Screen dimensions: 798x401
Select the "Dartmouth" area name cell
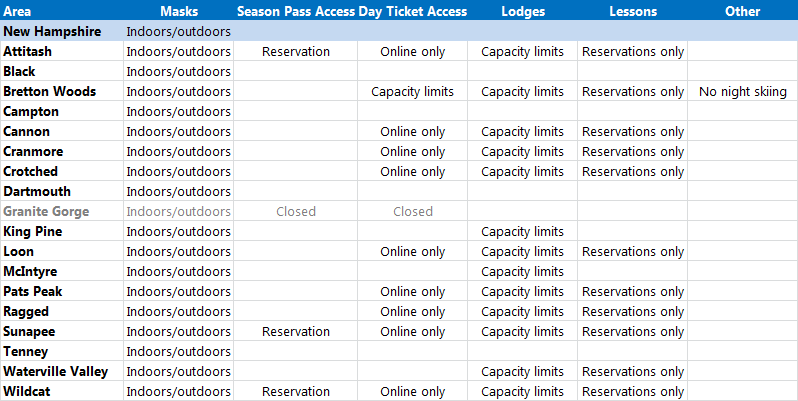pyautogui.click(x=36, y=191)
